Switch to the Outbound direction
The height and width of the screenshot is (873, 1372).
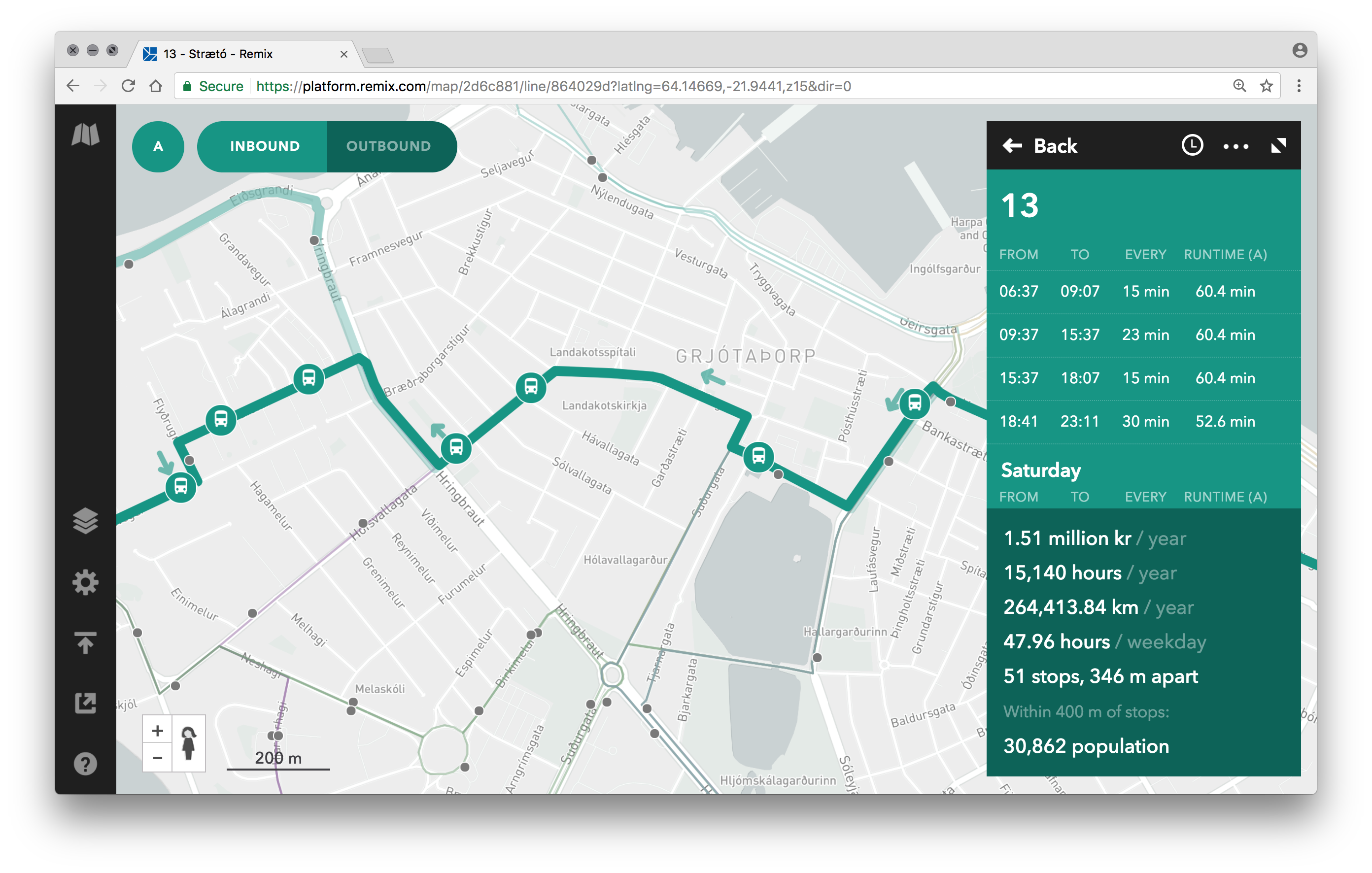pyautogui.click(x=389, y=146)
